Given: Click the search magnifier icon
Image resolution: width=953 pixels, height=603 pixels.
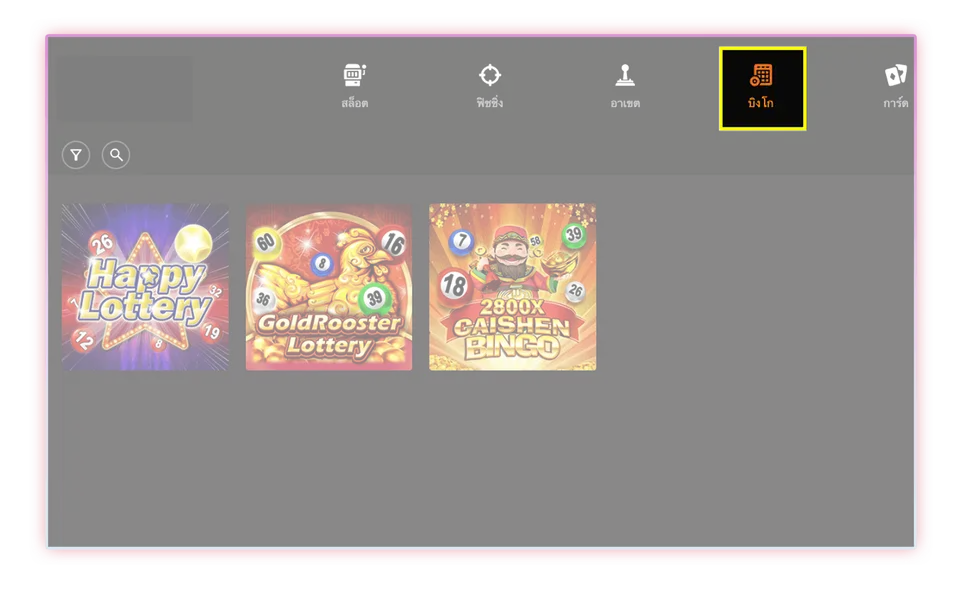Looking at the screenshot, I should 116,155.
